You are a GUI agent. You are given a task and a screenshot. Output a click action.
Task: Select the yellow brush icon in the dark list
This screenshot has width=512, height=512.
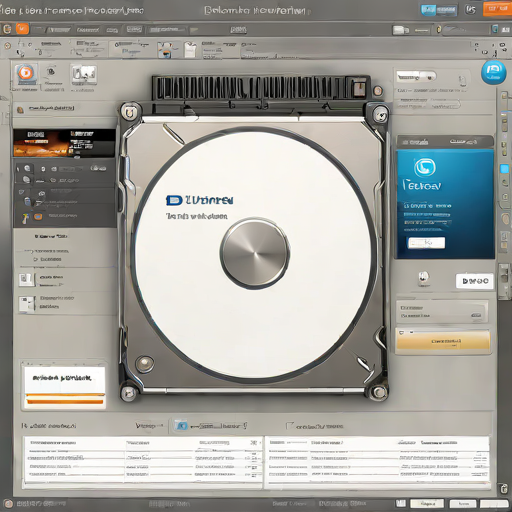tap(25, 218)
